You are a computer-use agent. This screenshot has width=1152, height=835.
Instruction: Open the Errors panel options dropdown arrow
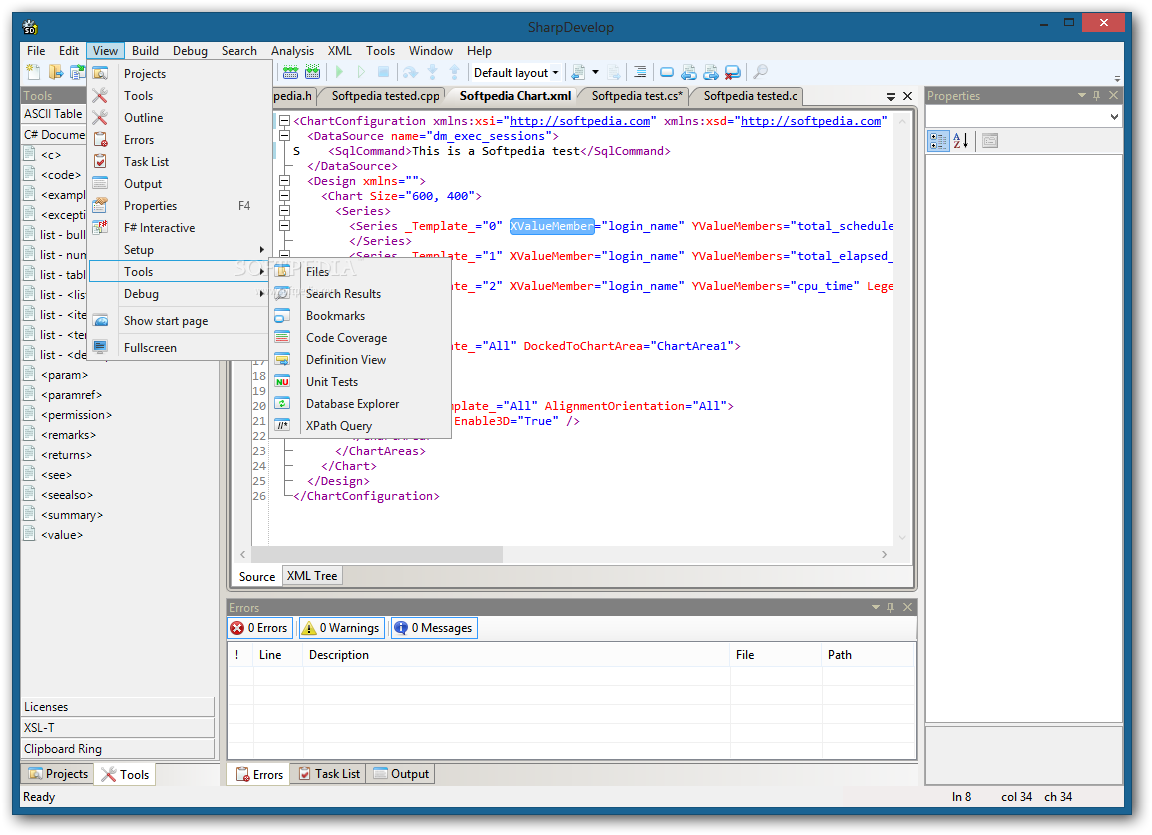tap(876, 607)
